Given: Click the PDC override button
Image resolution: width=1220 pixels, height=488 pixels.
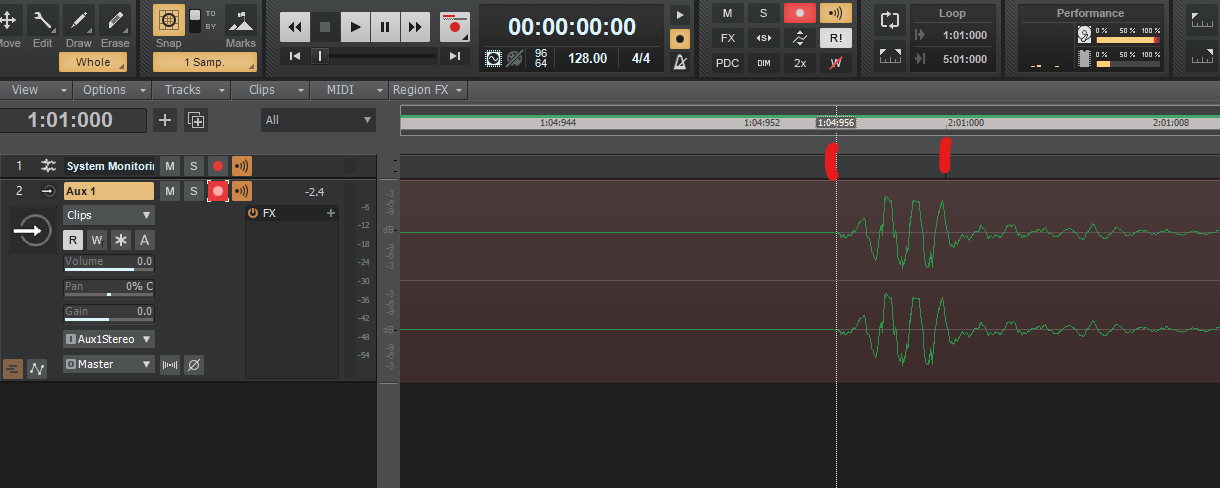Looking at the screenshot, I should coord(727,63).
